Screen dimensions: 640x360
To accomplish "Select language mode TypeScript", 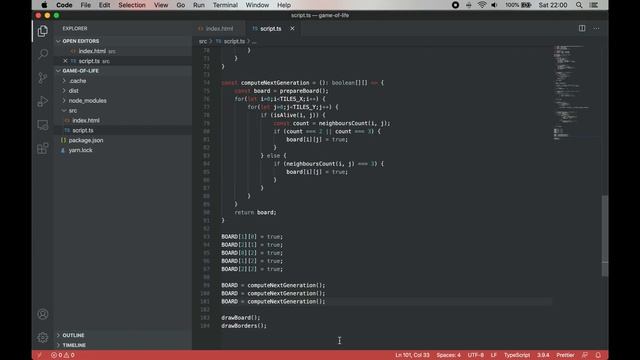I will click(x=517, y=355).
